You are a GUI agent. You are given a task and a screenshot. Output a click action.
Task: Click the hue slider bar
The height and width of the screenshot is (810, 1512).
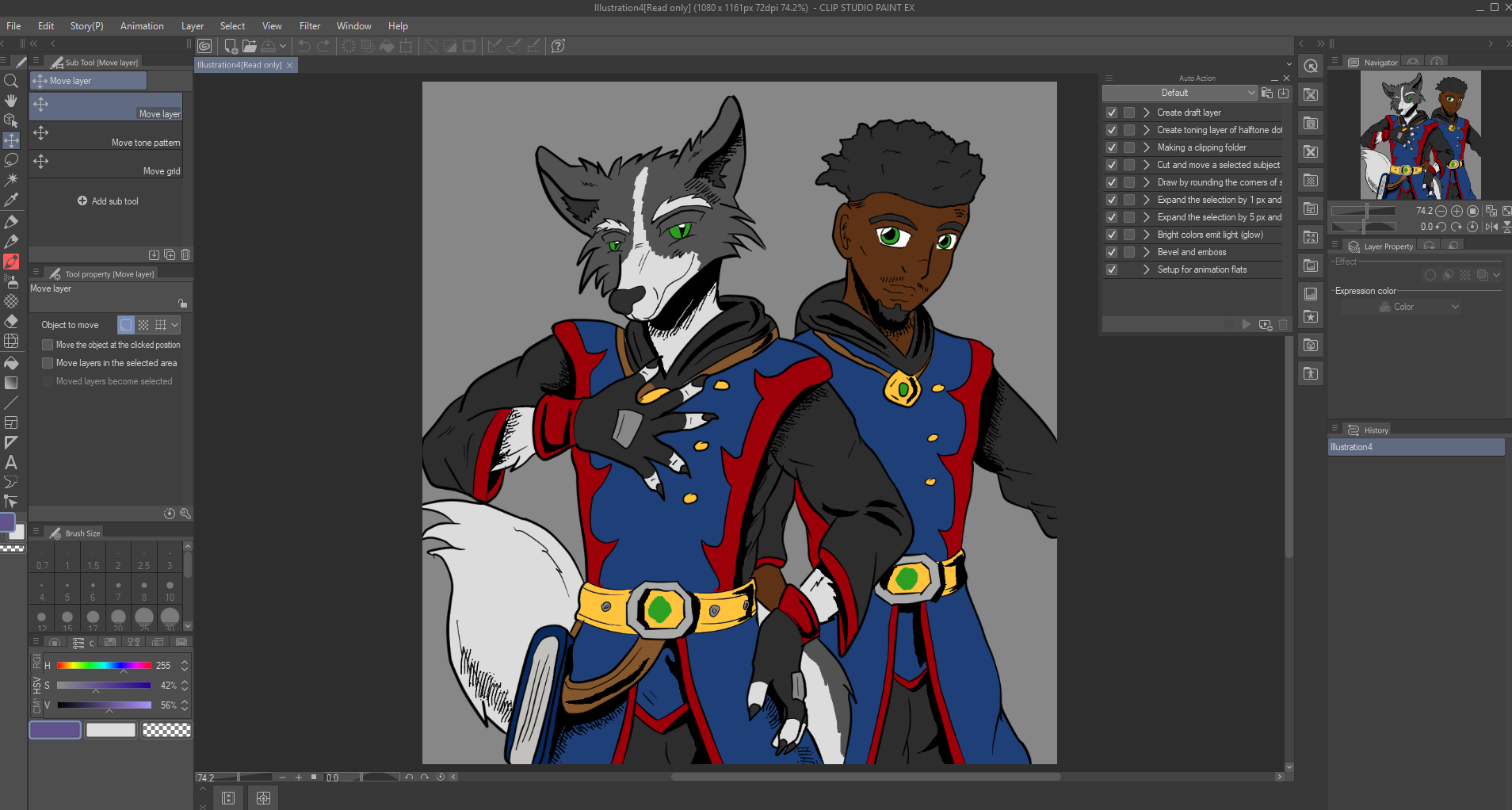point(104,666)
